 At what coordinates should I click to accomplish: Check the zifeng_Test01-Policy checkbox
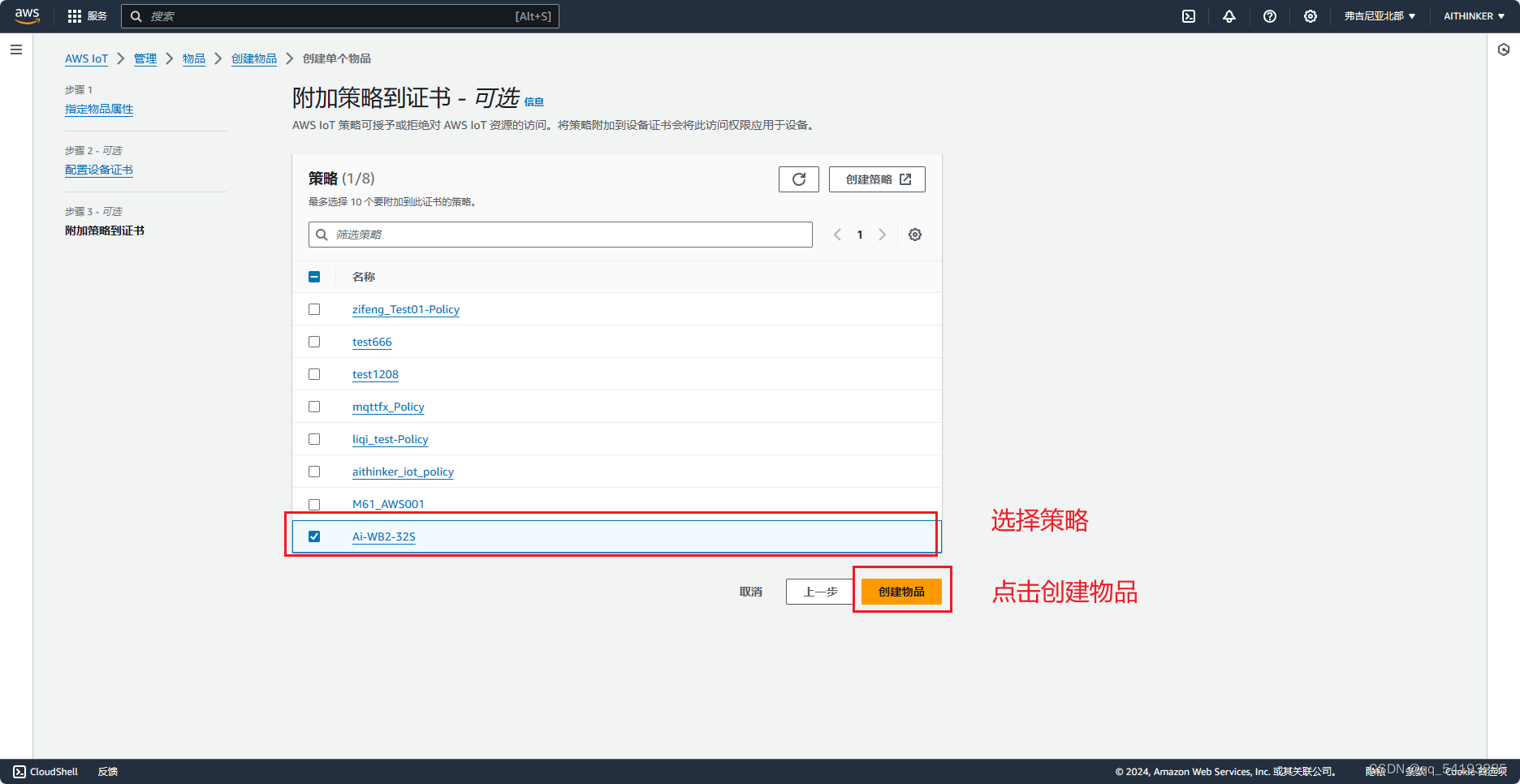click(314, 309)
